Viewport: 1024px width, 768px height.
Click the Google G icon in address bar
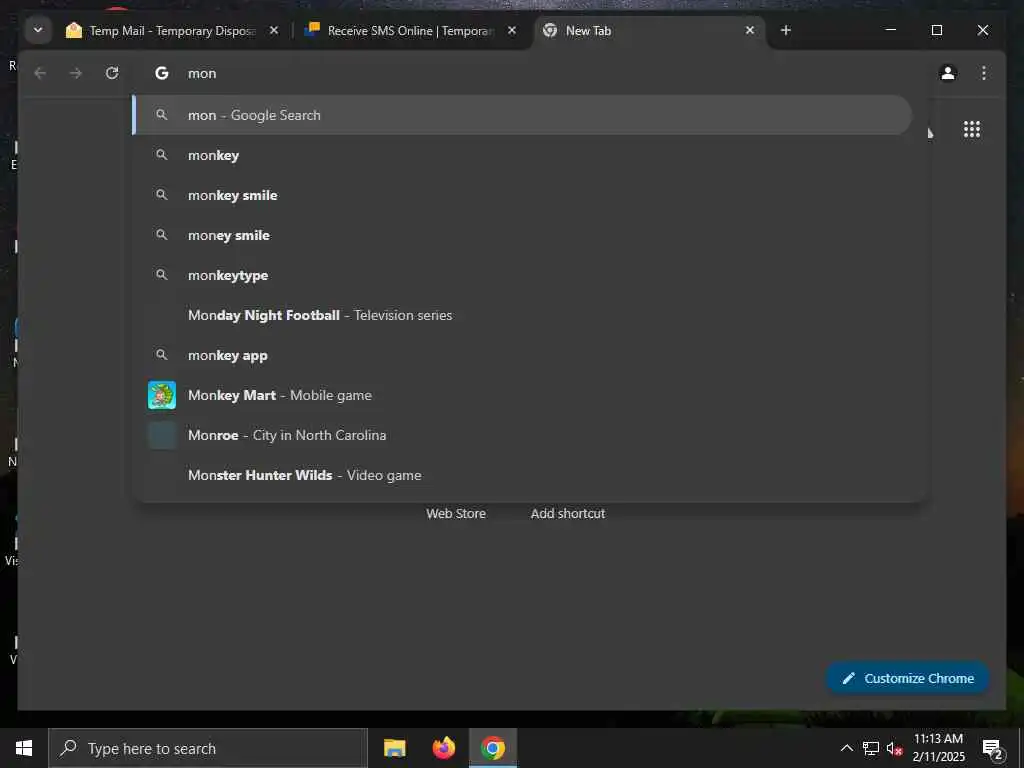(x=161, y=73)
